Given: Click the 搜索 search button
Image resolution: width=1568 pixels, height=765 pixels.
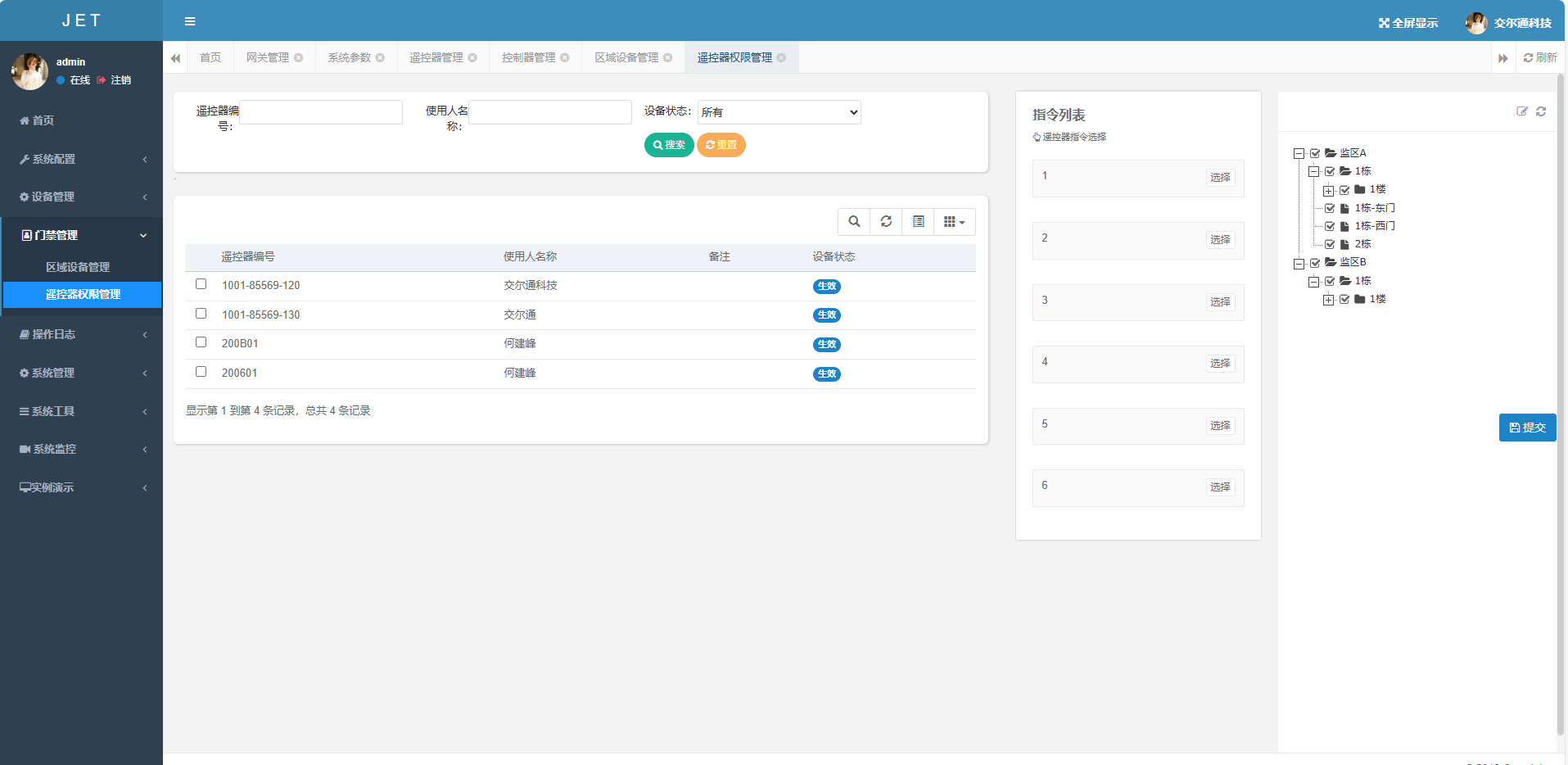Looking at the screenshot, I should 669,145.
